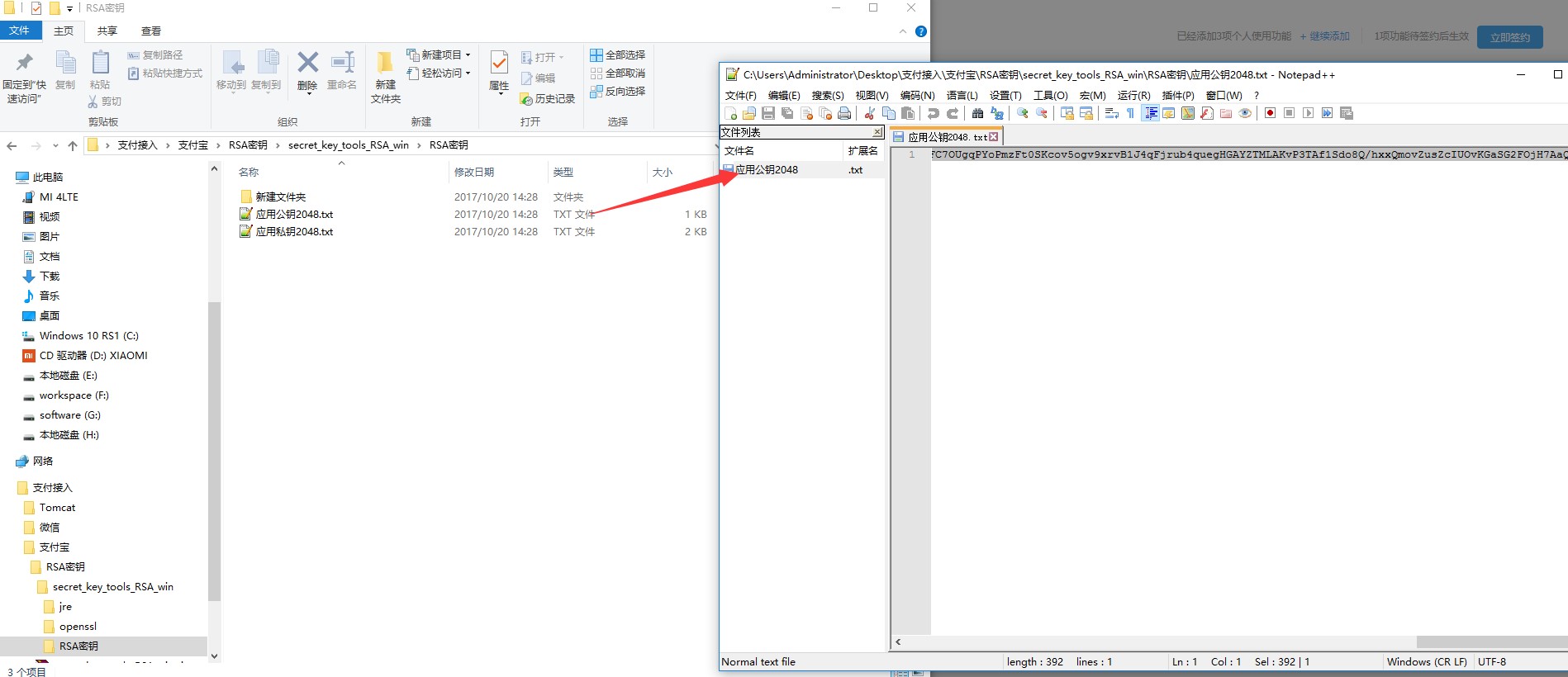This screenshot has height=677, width=1568.
Task: Select file 应用私钥2048.txt in Explorer
Action: 294,232
